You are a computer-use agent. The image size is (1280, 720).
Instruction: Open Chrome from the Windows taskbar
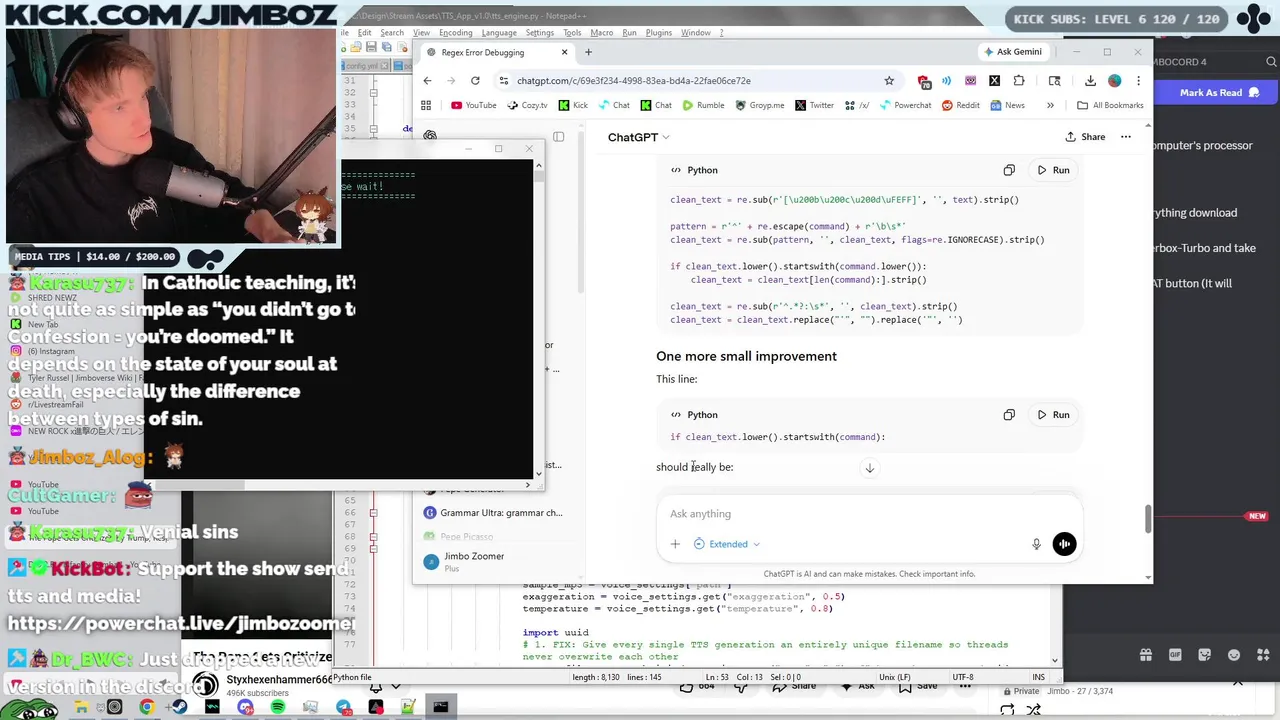point(147,707)
